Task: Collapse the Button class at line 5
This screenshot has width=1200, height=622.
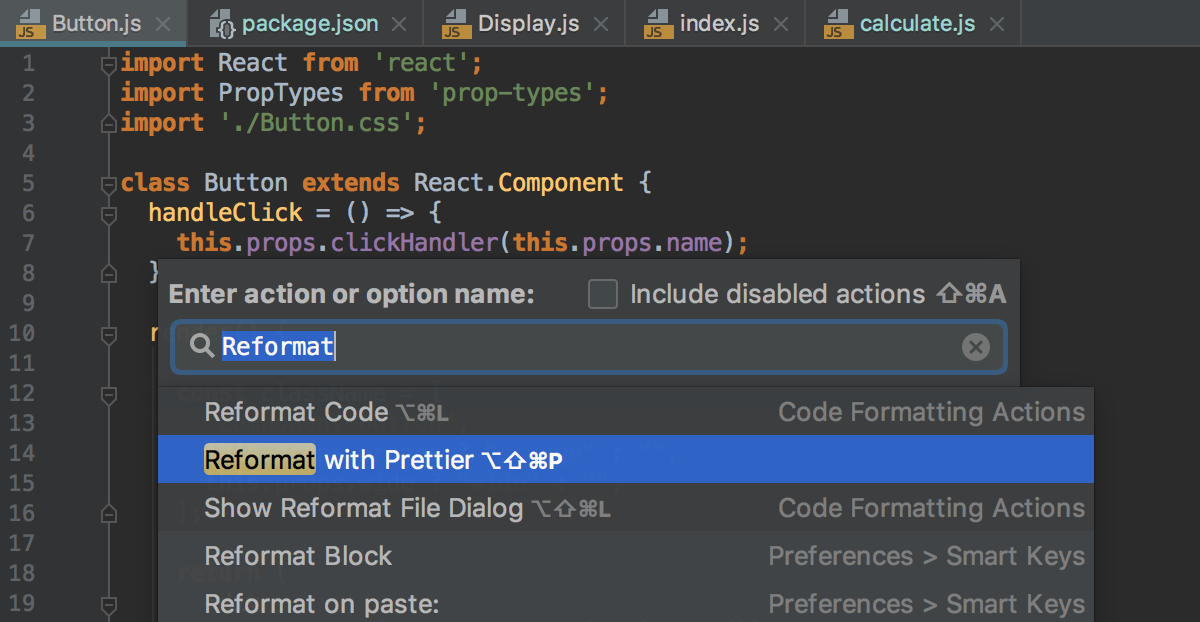Action: click(107, 182)
